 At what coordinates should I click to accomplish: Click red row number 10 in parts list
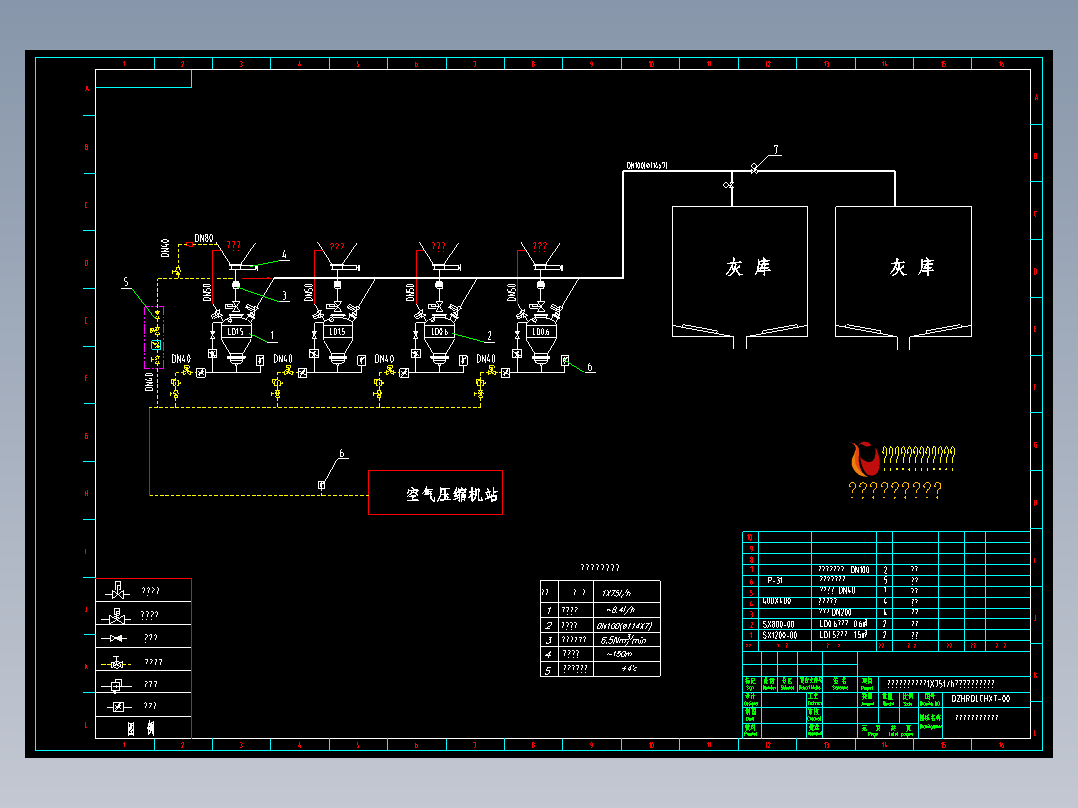[750, 537]
